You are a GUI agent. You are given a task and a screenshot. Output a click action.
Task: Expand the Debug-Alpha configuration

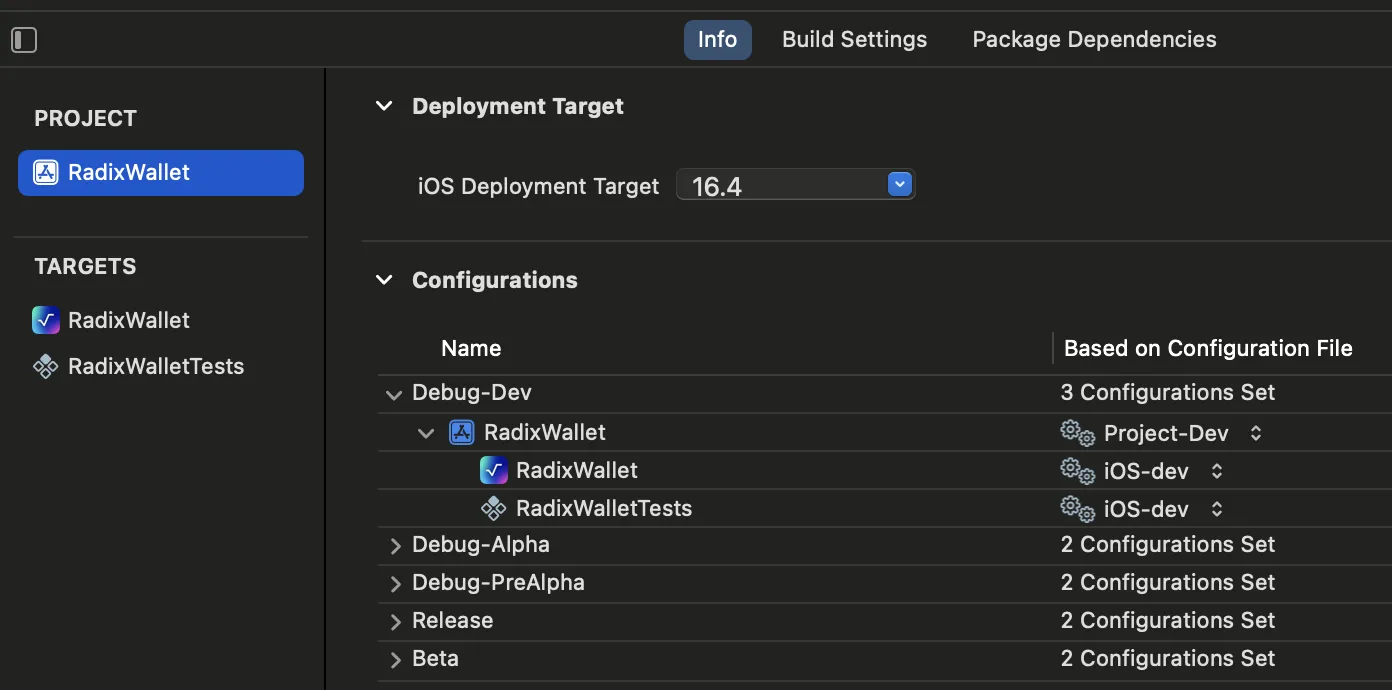[395, 545]
